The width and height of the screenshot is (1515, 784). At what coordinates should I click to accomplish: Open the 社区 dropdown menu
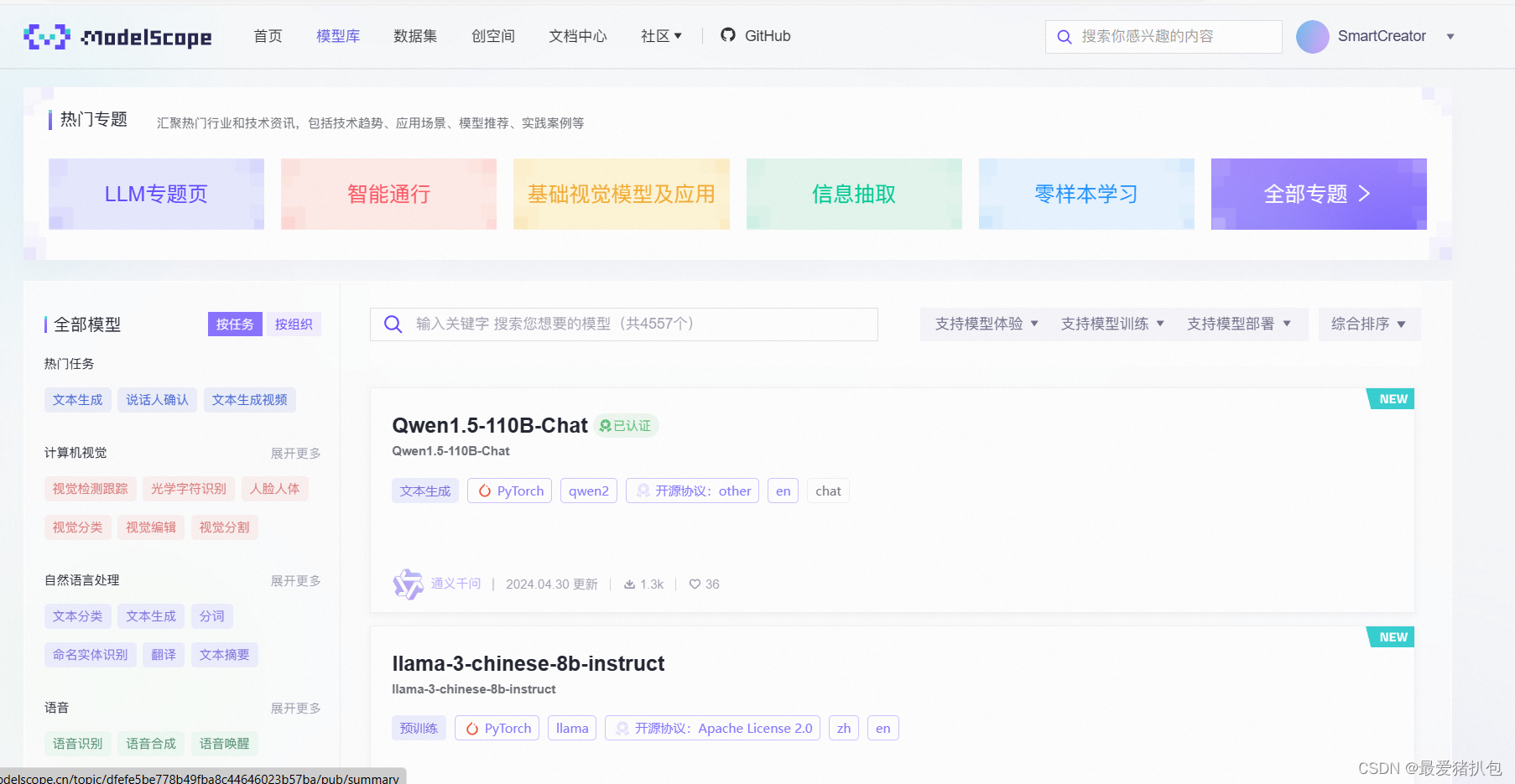tap(661, 36)
